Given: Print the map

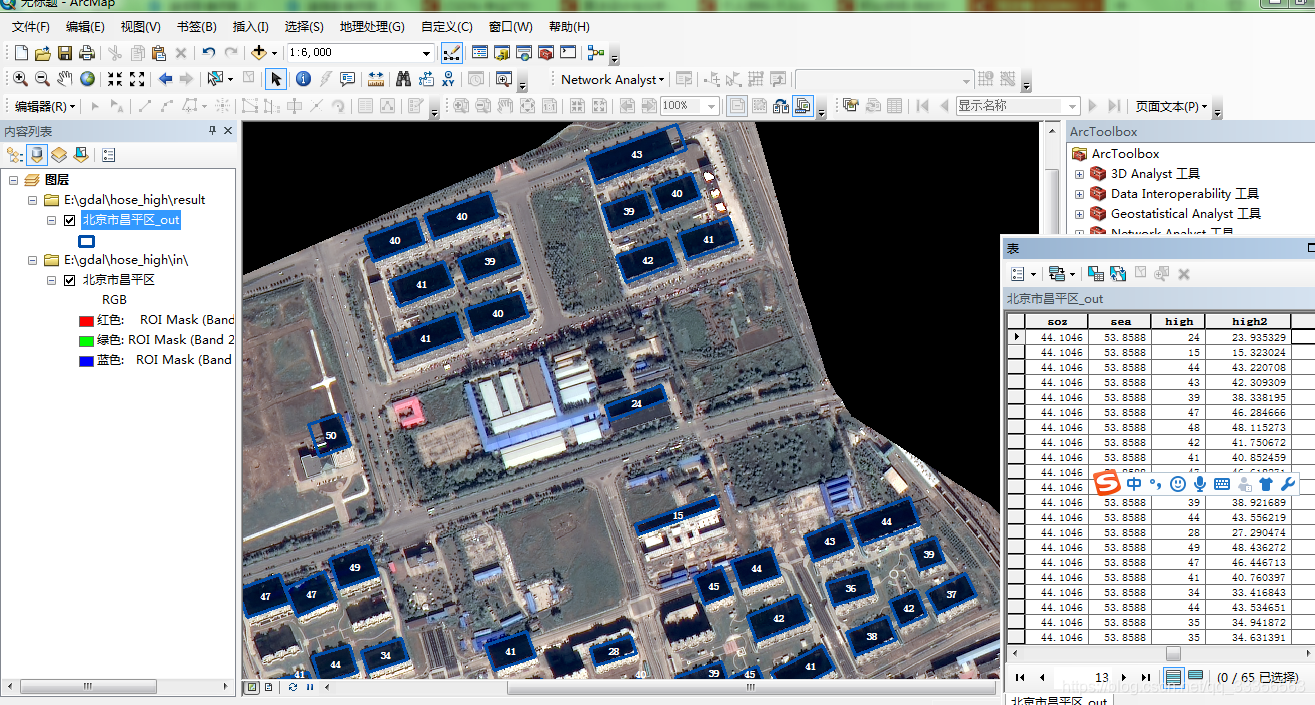Looking at the screenshot, I should [x=87, y=53].
